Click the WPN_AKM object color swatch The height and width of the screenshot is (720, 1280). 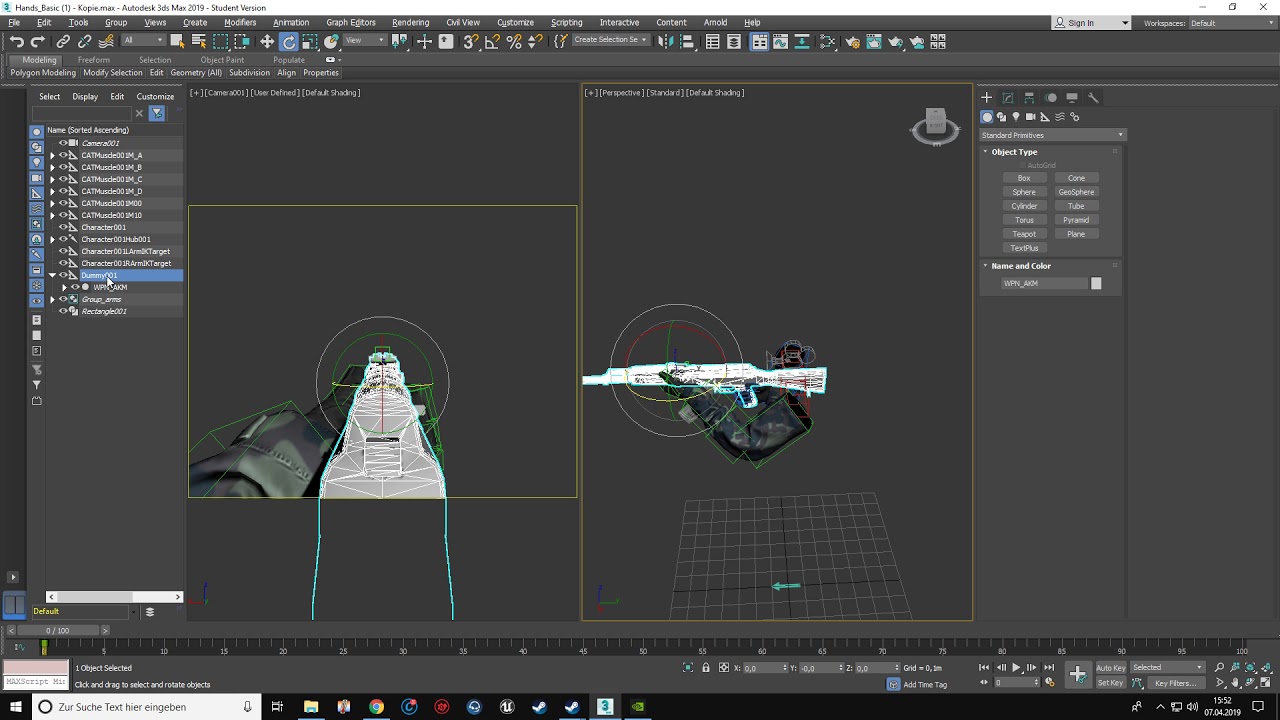pyautogui.click(x=1096, y=283)
